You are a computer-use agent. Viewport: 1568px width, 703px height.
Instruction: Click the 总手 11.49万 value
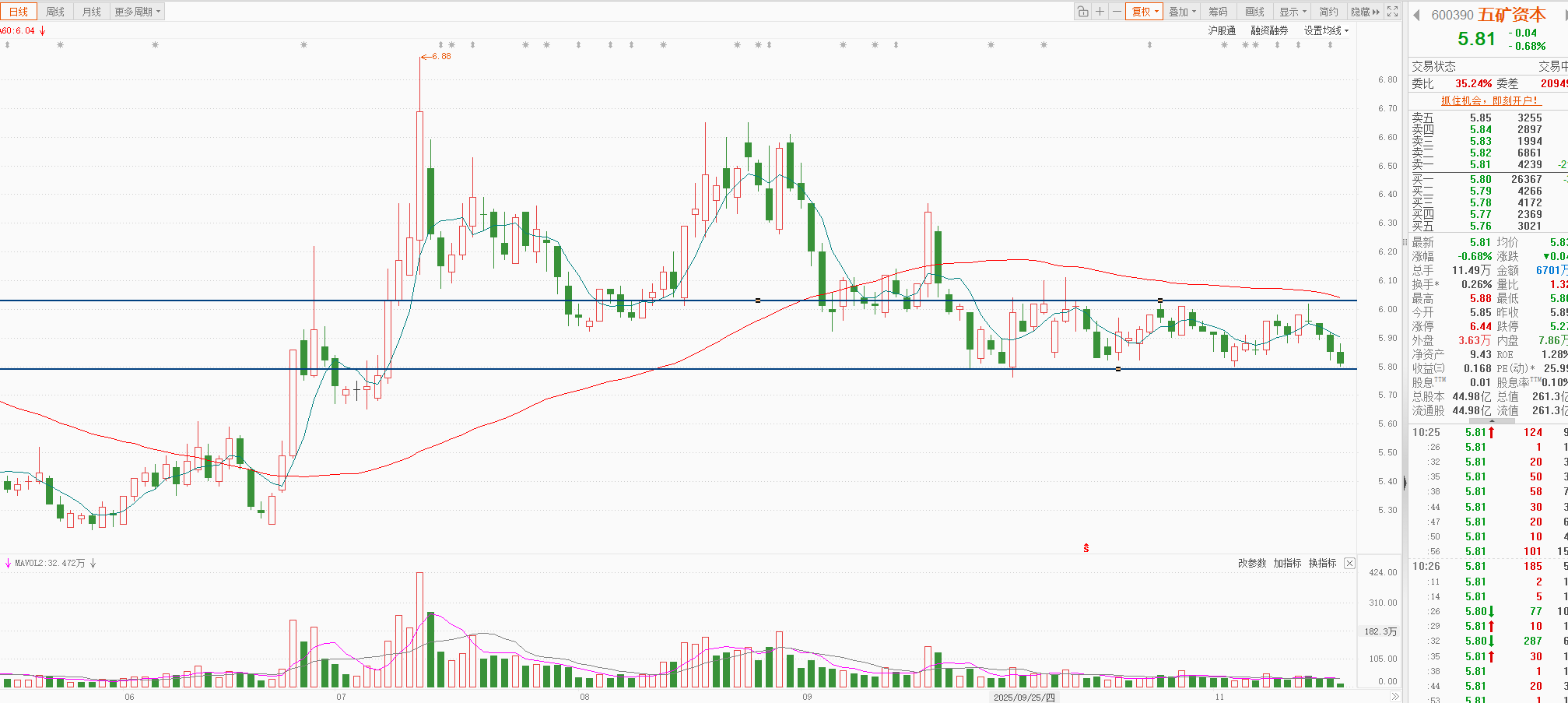tap(1472, 270)
